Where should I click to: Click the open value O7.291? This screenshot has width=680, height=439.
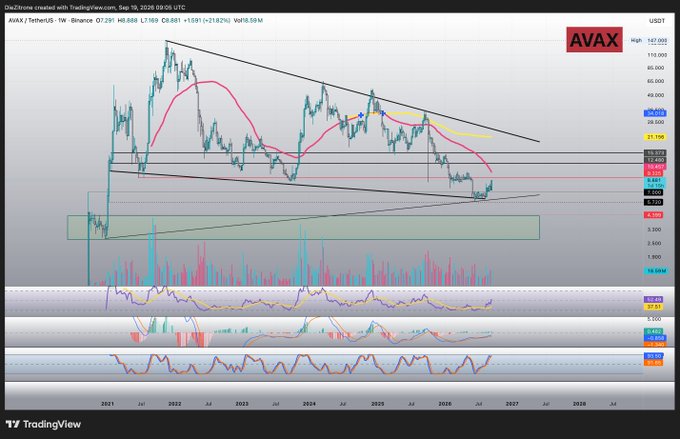tap(105, 20)
